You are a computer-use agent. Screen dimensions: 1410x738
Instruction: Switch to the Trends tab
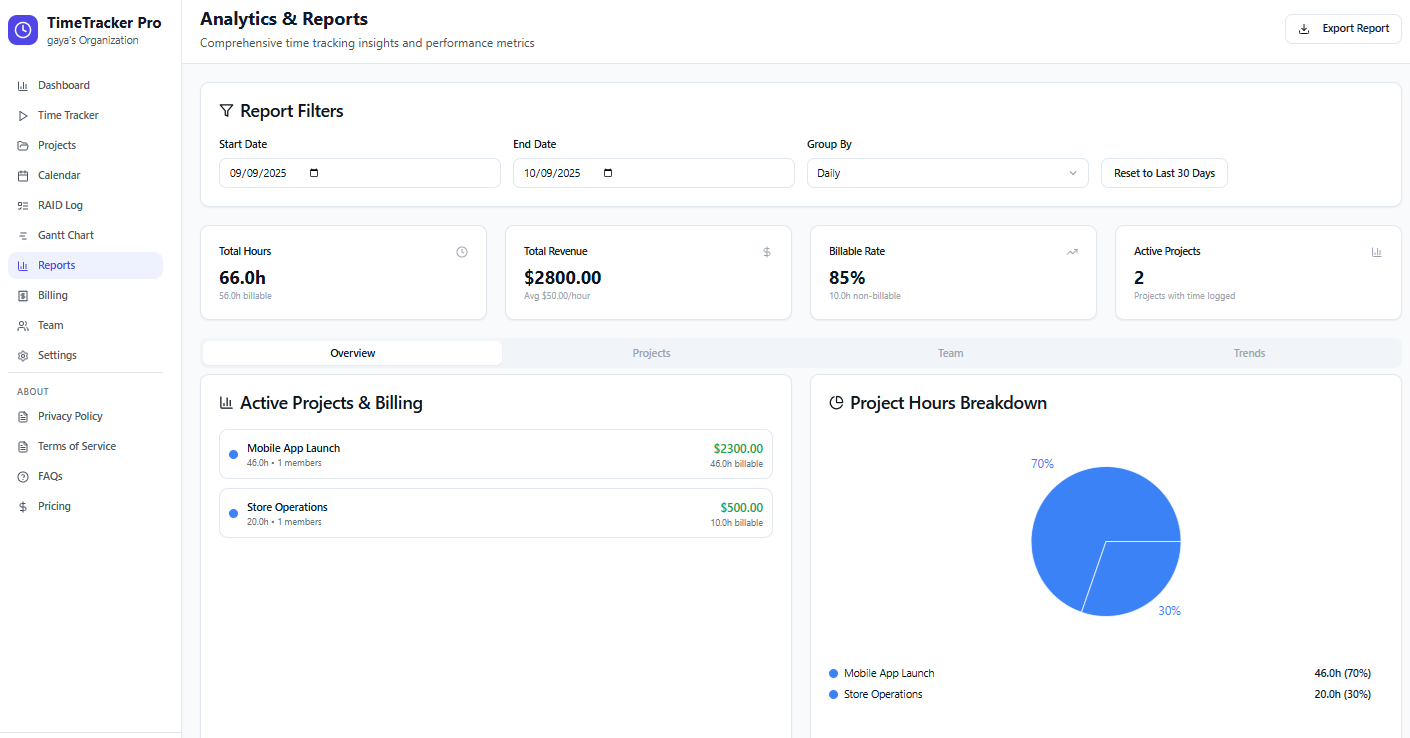(x=1249, y=352)
